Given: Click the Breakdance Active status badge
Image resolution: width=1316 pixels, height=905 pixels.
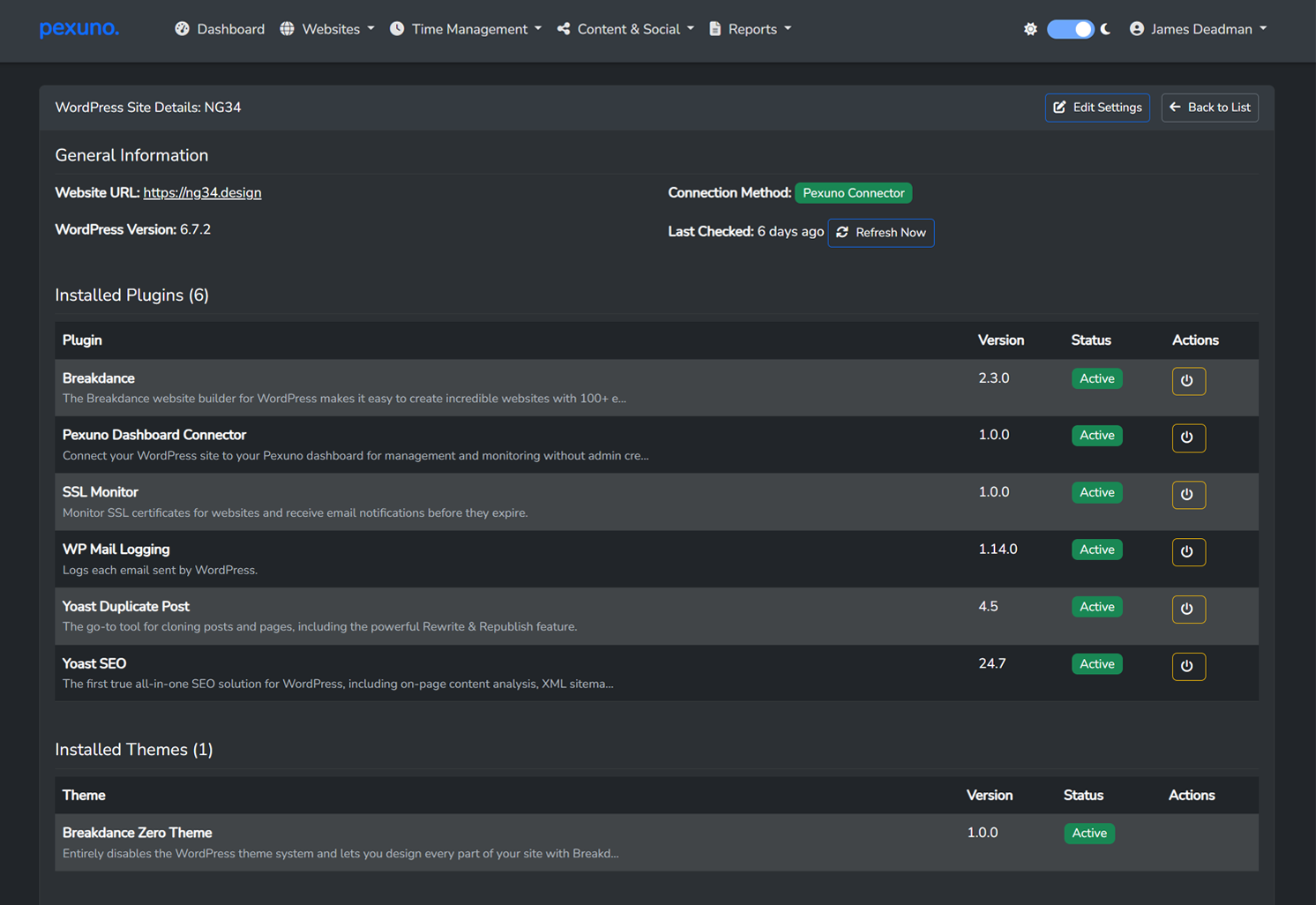Looking at the screenshot, I should pyautogui.click(x=1096, y=378).
